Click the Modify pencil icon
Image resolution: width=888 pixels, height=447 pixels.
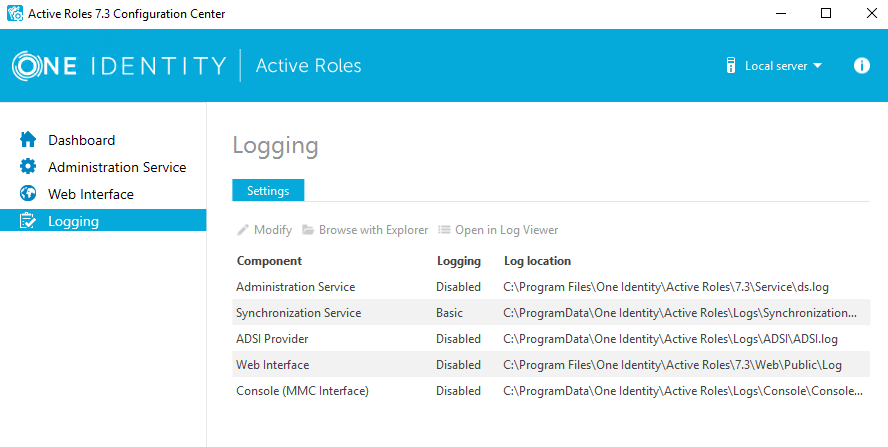click(x=243, y=229)
